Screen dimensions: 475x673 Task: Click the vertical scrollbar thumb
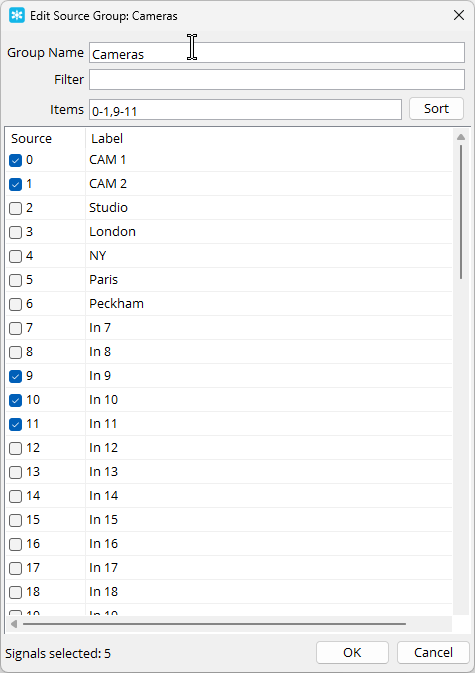(x=461, y=212)
